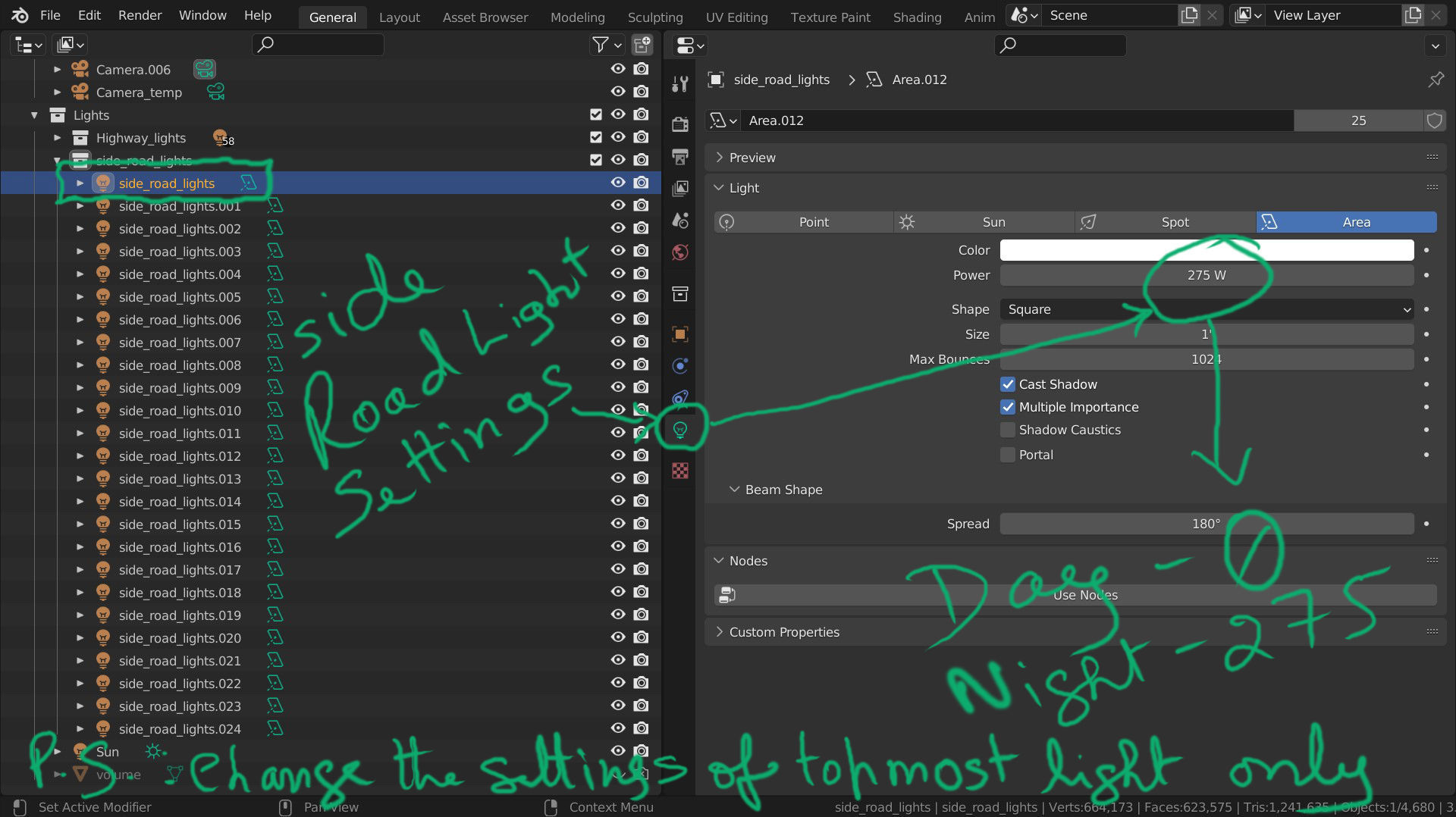
Task: Open the View Layer properties tab
Action: coord(680,188)
